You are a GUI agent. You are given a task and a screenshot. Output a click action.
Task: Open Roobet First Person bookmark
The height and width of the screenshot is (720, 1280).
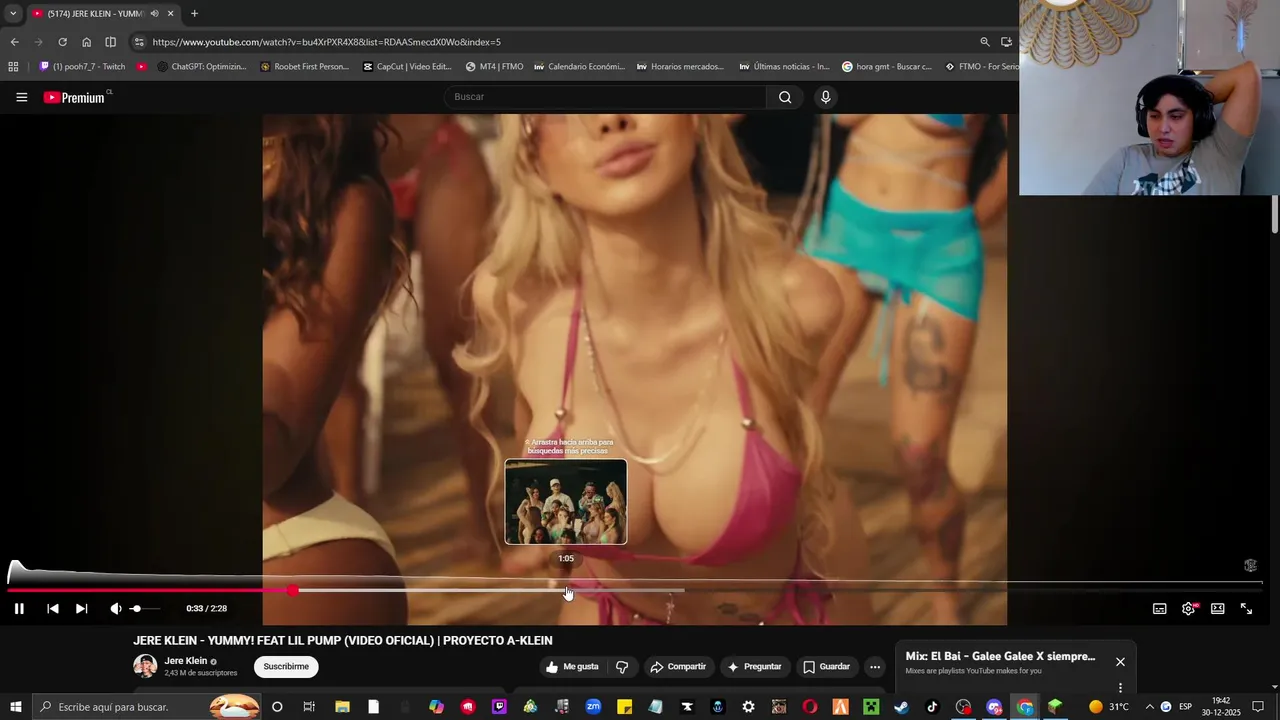coord(305,67)
